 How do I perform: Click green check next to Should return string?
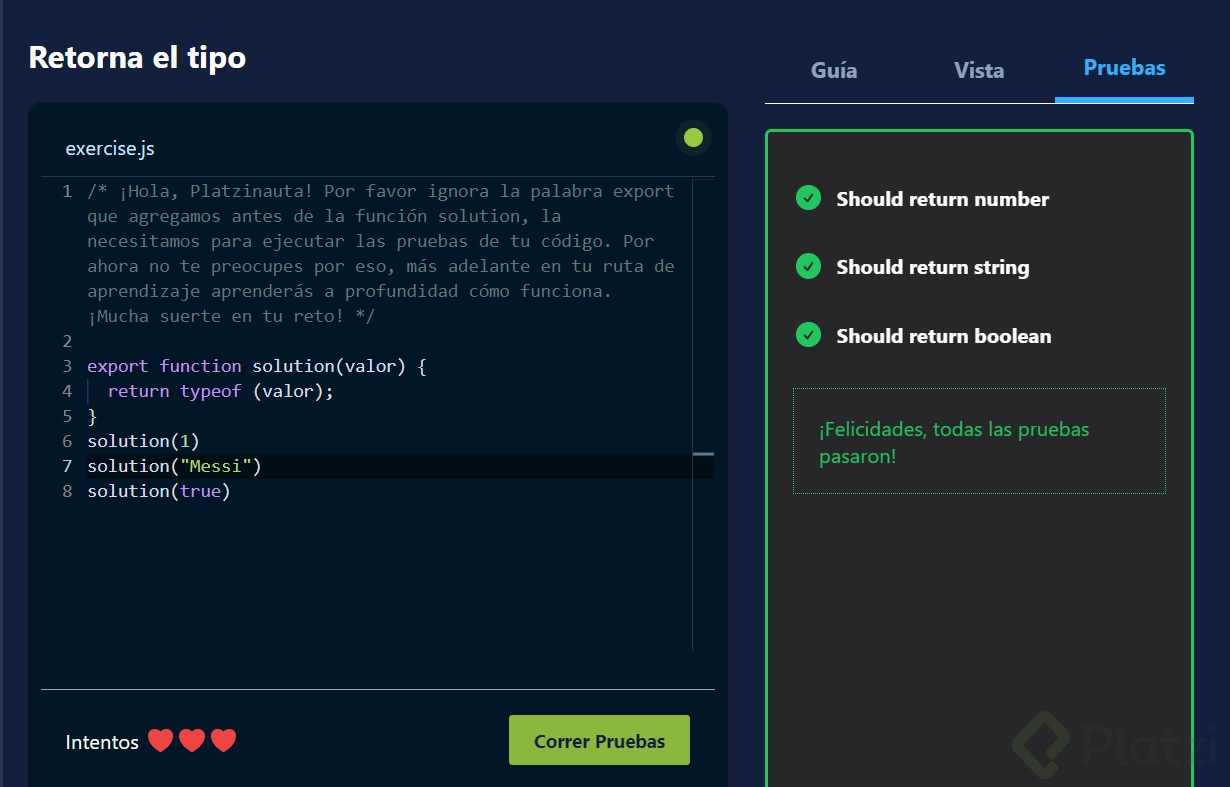click(808, 266)
